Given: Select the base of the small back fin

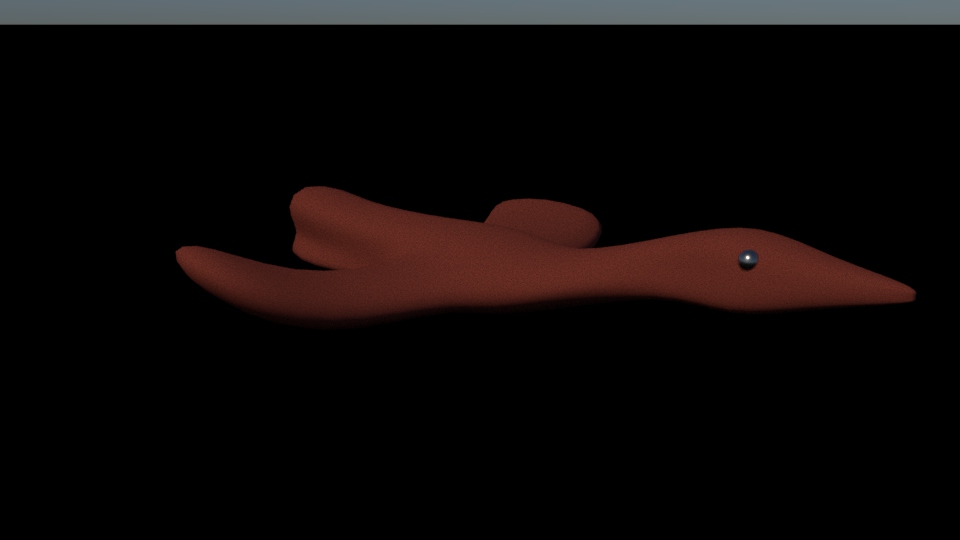Looking at the screenshot, I should tap(540, 236).
